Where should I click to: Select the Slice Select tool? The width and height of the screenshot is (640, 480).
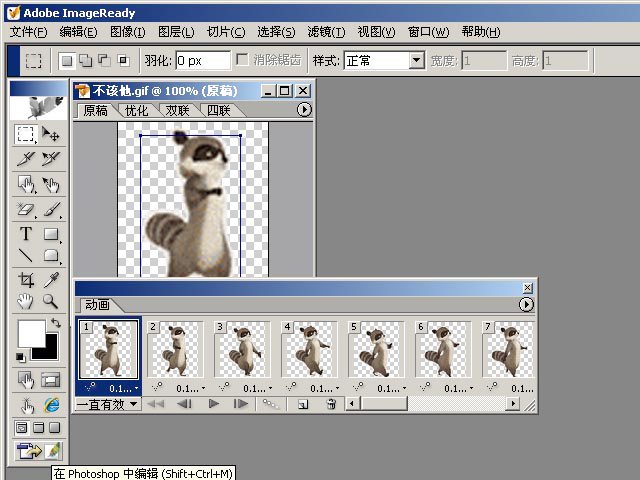[x=51, y=159]
